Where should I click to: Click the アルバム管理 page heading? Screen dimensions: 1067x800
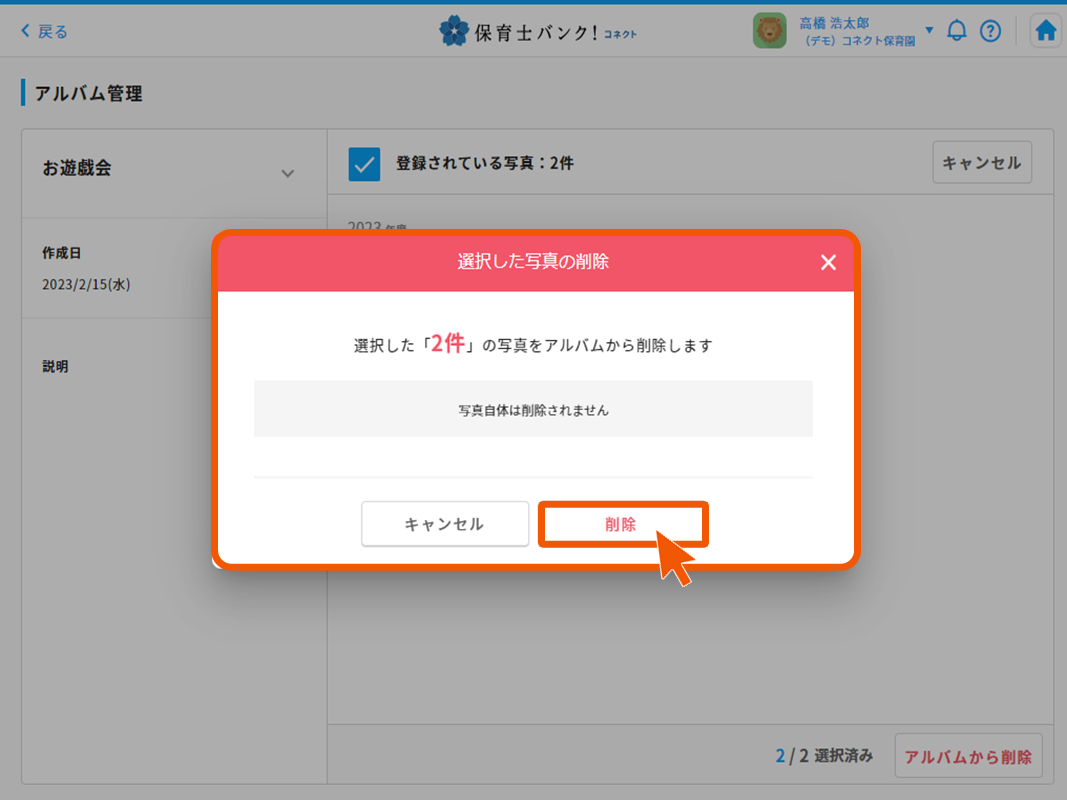click(88, 94)
